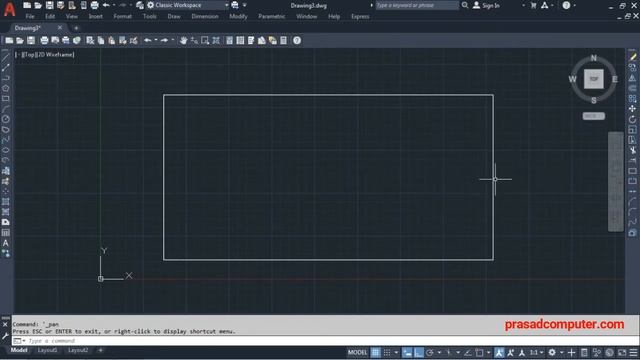Click the viewport controls label Top 2D Wireframe

click(44, 55)
